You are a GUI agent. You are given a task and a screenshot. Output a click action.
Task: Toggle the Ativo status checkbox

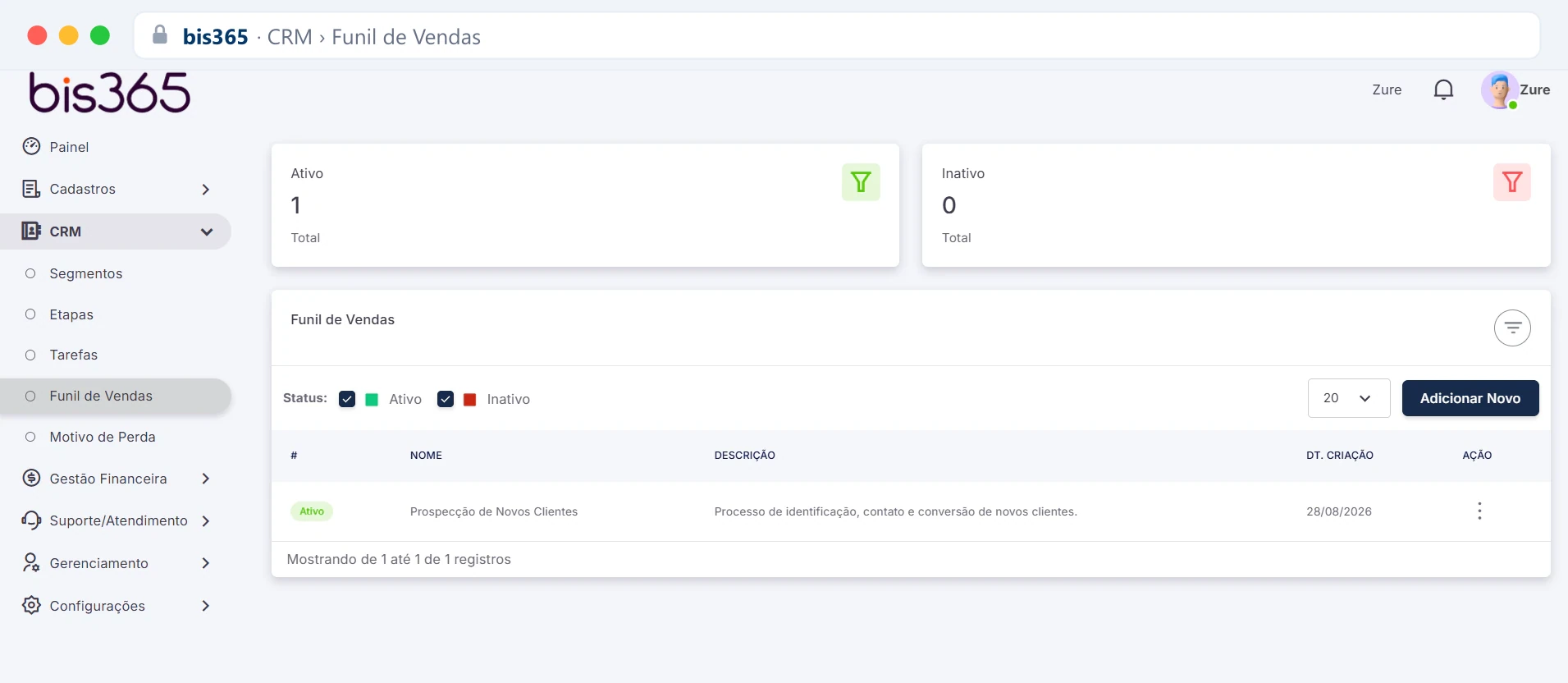point(347,399)
